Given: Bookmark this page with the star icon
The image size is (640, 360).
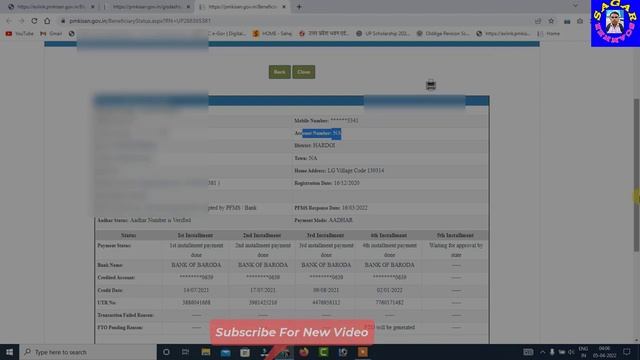Looking at the screenshot, I should [551, 21].
